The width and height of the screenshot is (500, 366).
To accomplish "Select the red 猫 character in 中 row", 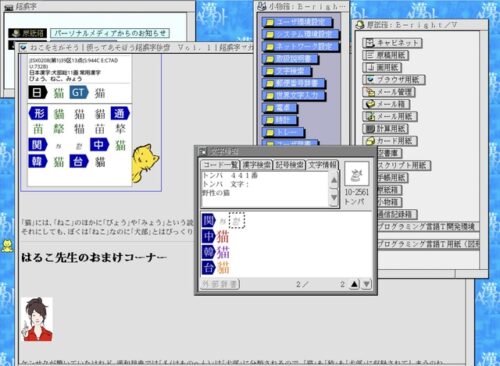I will [x=223, y=237].
